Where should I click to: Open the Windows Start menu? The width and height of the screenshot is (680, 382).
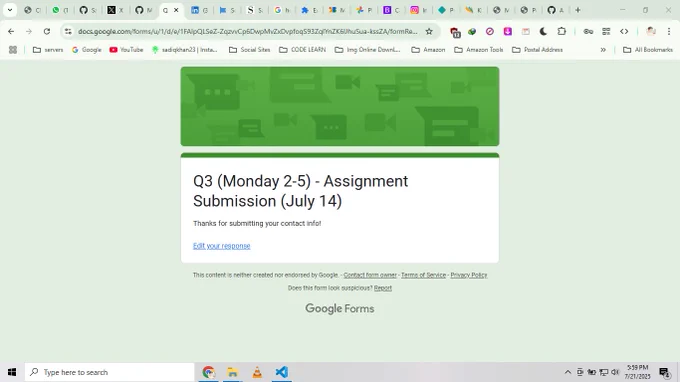(x=12, y=372)
